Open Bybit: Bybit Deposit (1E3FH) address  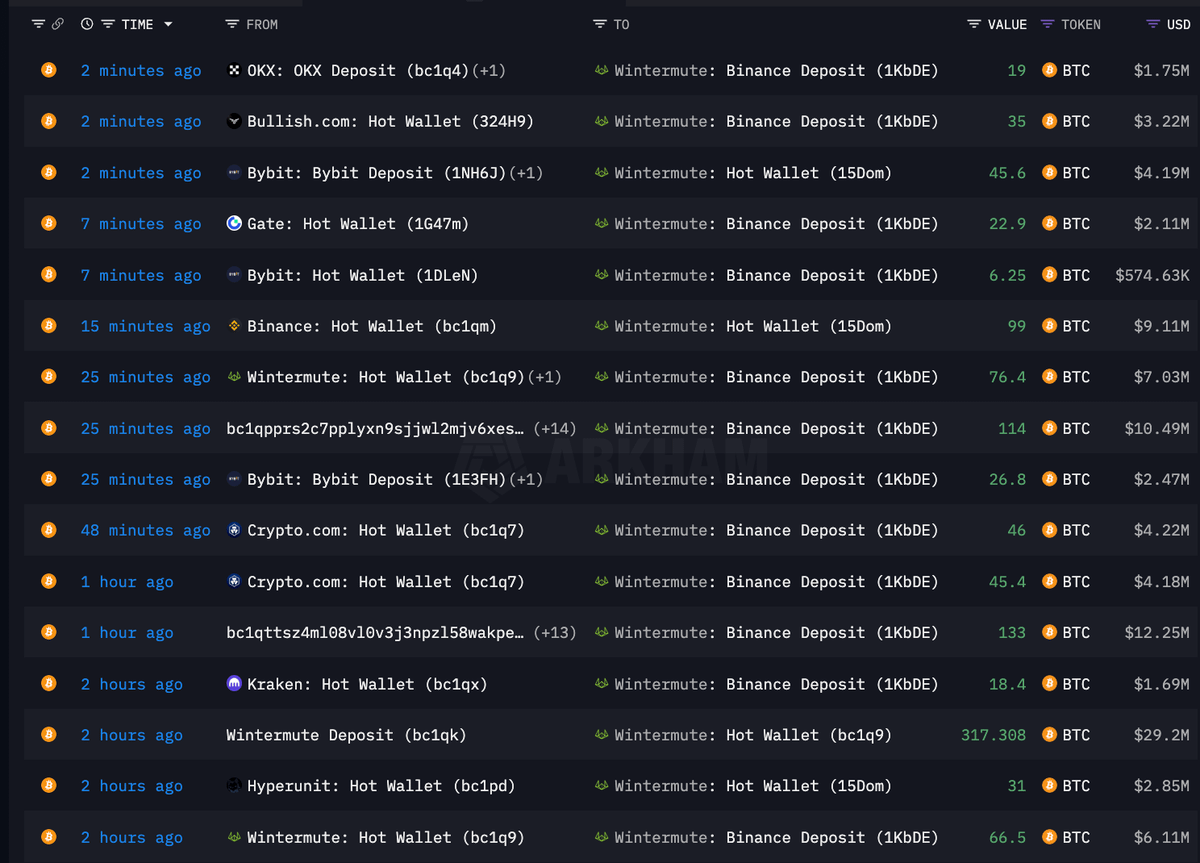376,479
